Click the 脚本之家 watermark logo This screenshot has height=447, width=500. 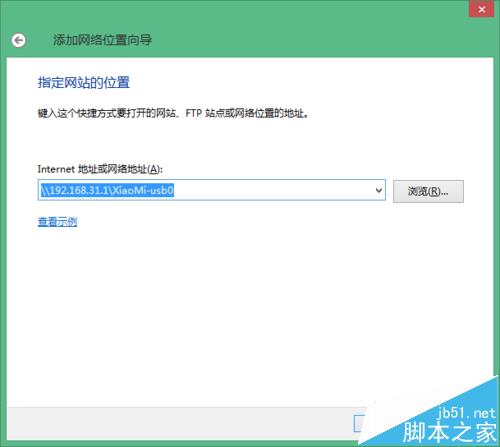point(449,432)
